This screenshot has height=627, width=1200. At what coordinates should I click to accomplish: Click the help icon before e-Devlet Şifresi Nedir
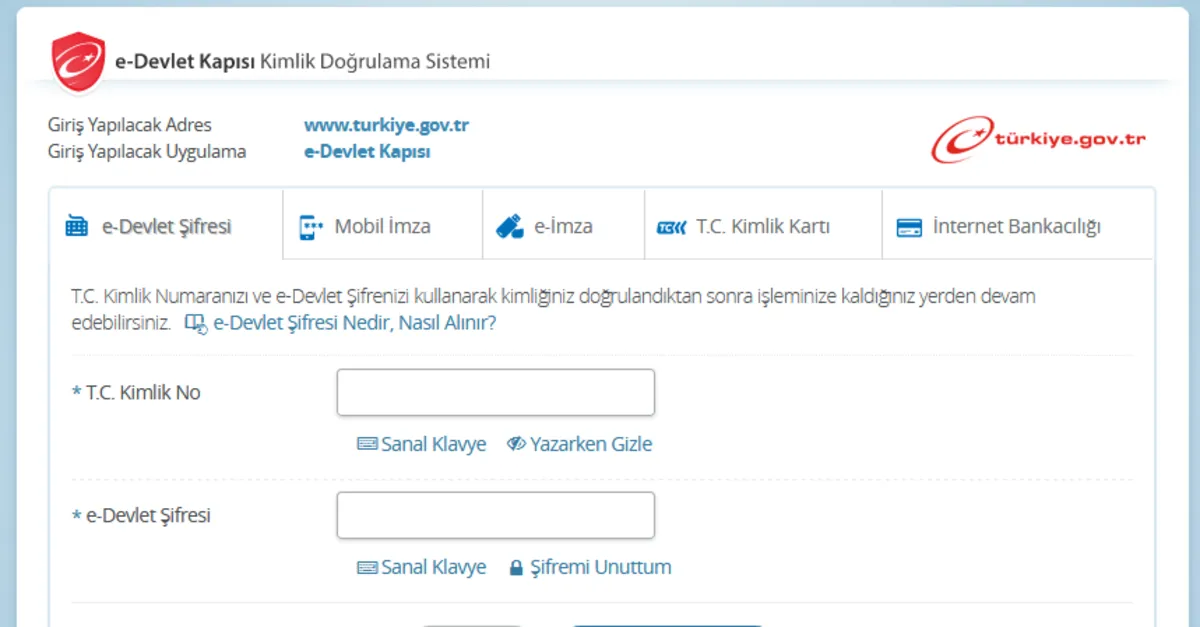coord(196,324)
